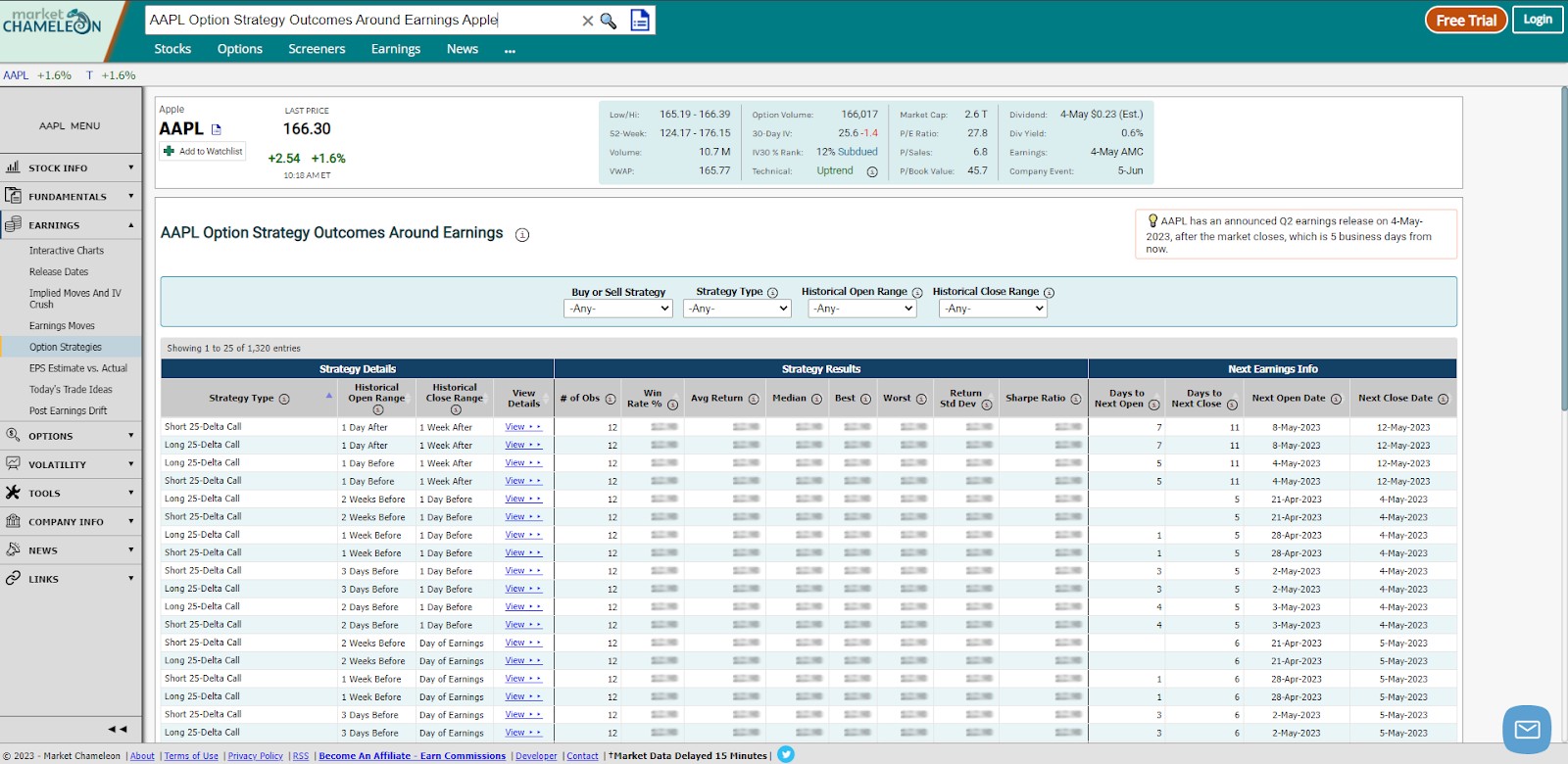Open the document icon beside search

tap(640, 20)
